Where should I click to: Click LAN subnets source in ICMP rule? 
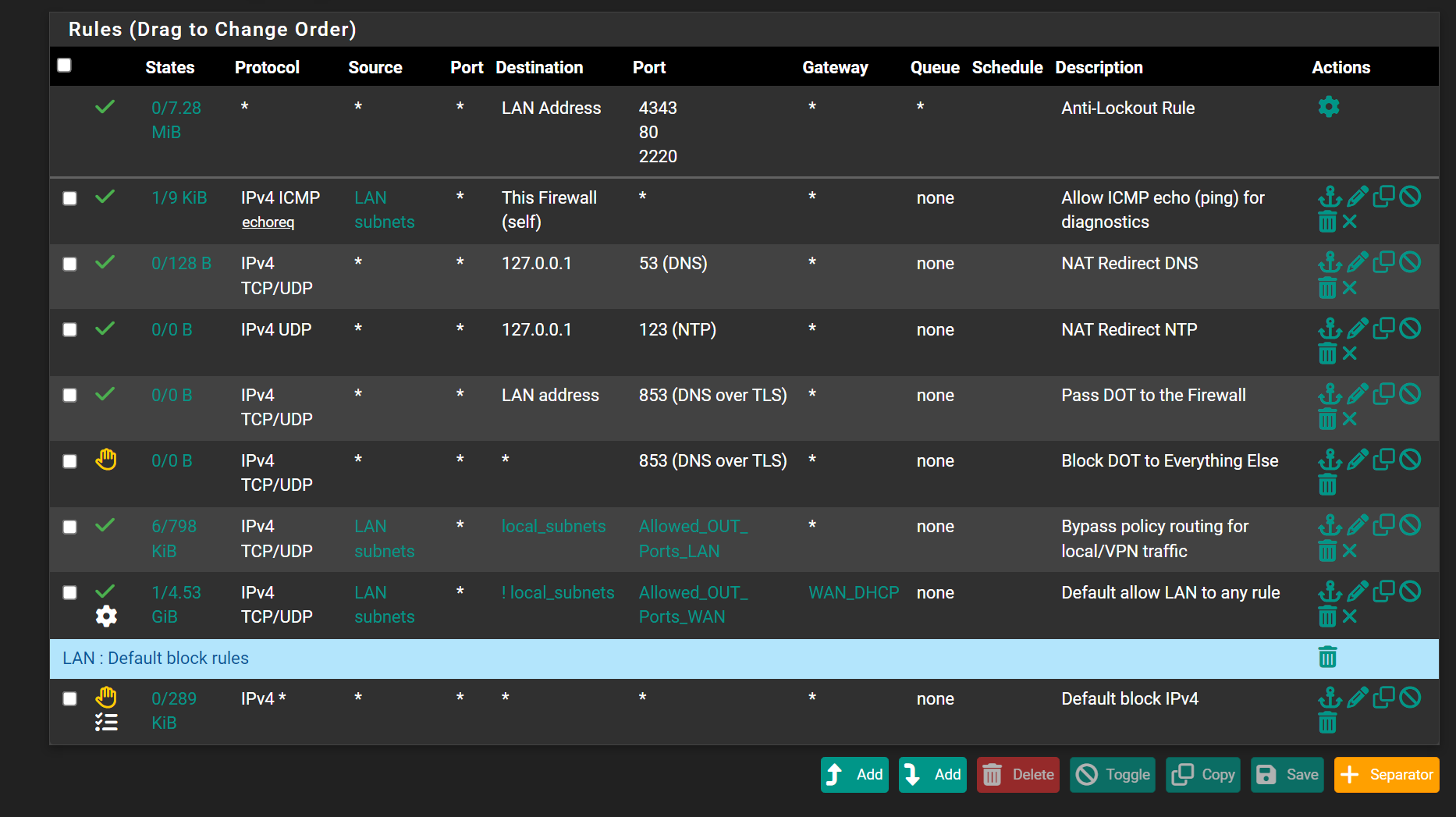point(384,210)
